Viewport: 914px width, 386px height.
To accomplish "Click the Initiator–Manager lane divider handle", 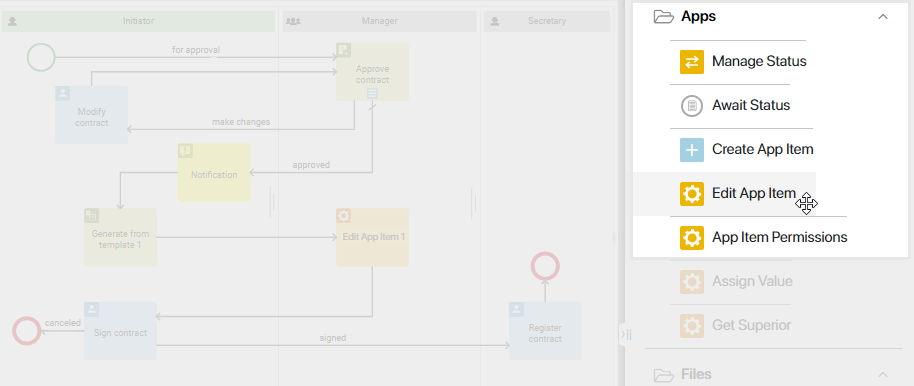I will 272,202.
